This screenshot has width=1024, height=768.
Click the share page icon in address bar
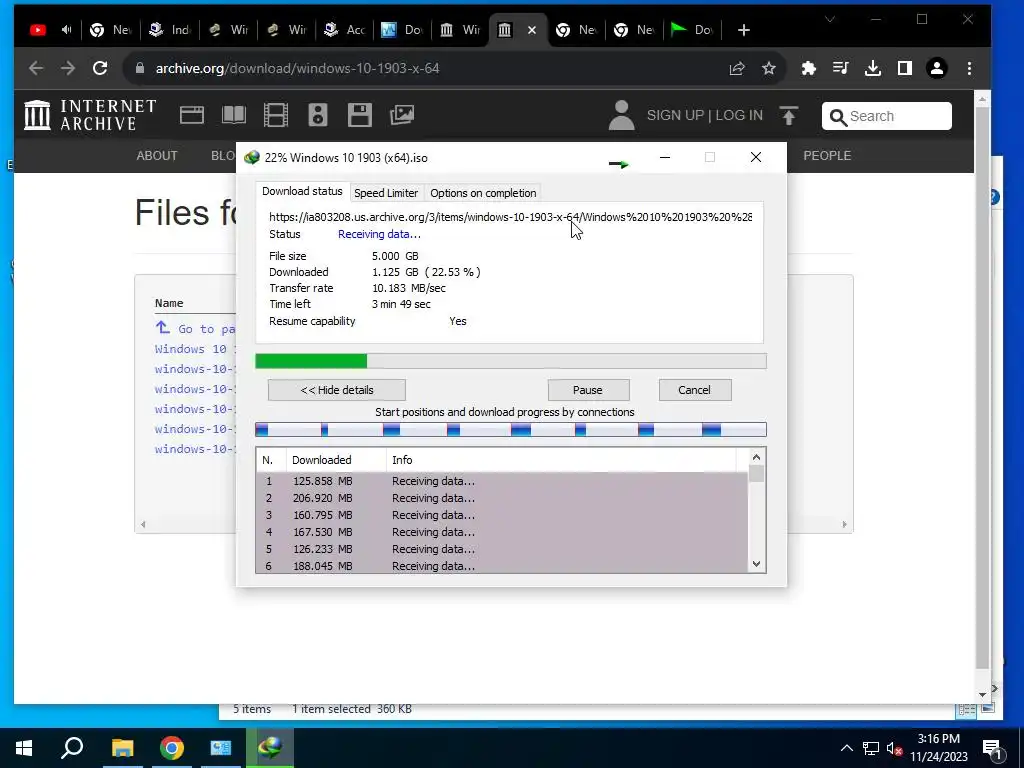pos(737,68)
